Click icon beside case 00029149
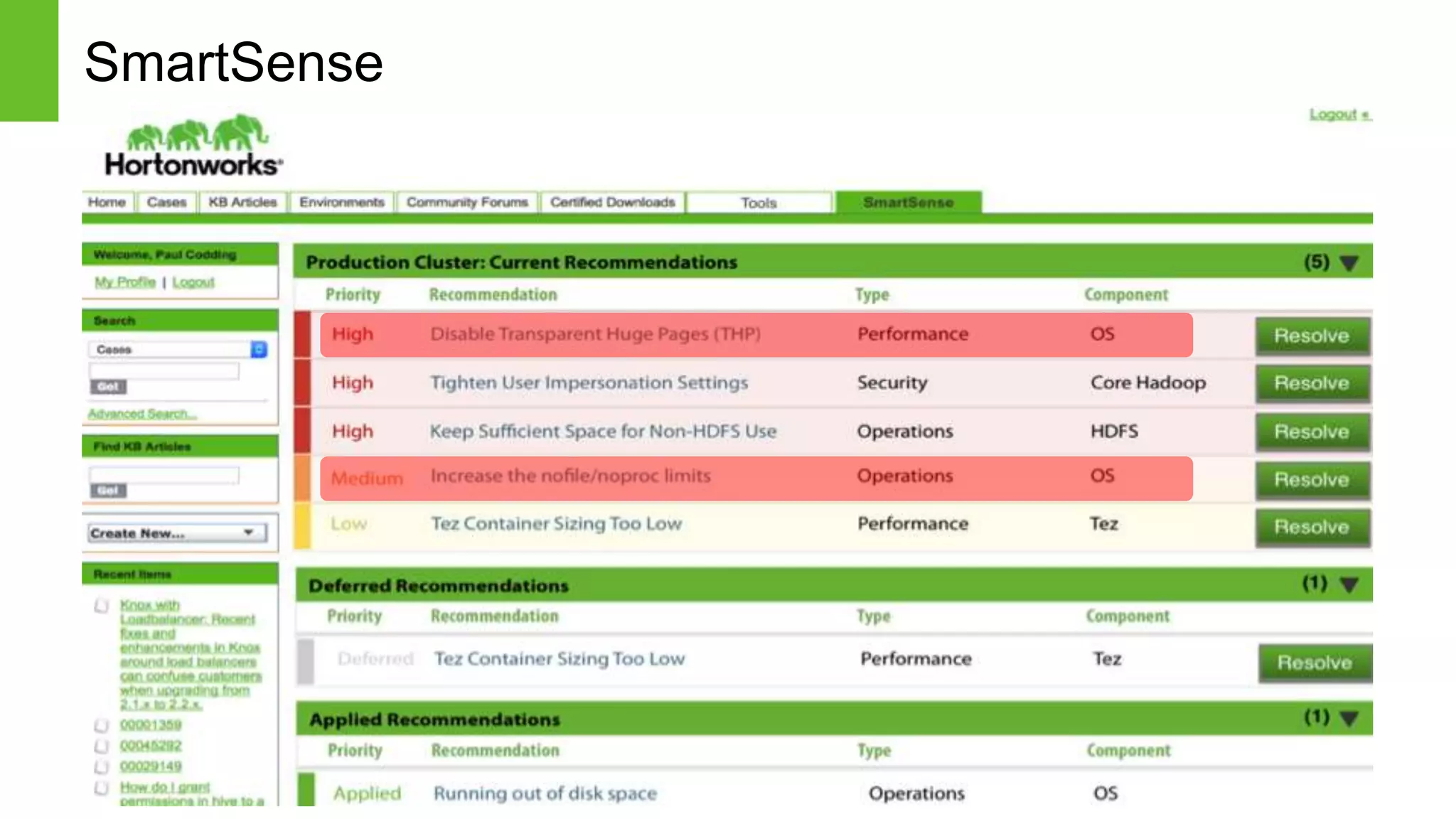This screenshot has width=1456, height=819. click(x=102, y=766)
